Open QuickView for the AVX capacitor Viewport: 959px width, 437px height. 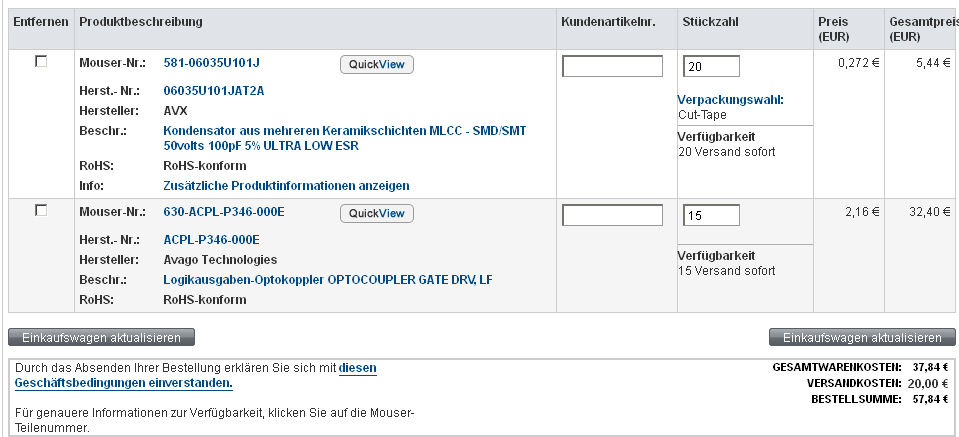click(377, 64)
